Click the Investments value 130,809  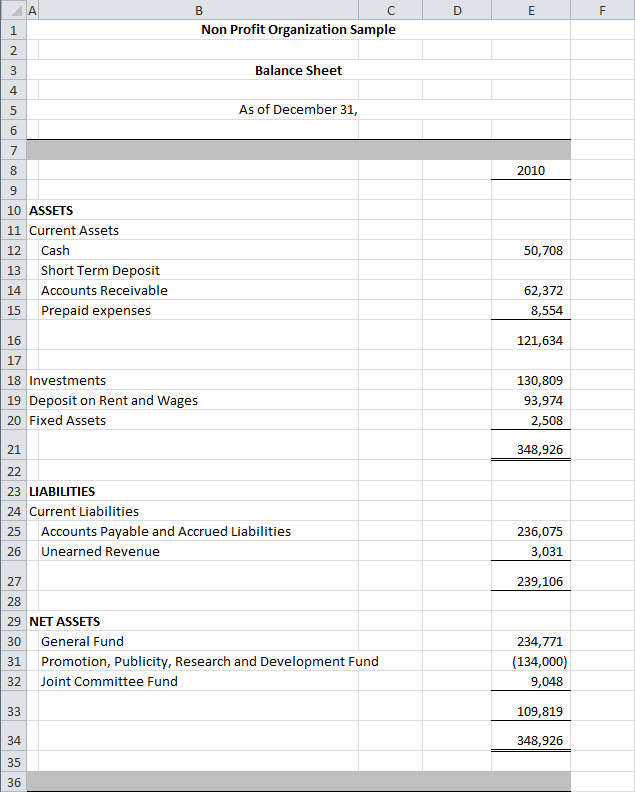point(530,380)
